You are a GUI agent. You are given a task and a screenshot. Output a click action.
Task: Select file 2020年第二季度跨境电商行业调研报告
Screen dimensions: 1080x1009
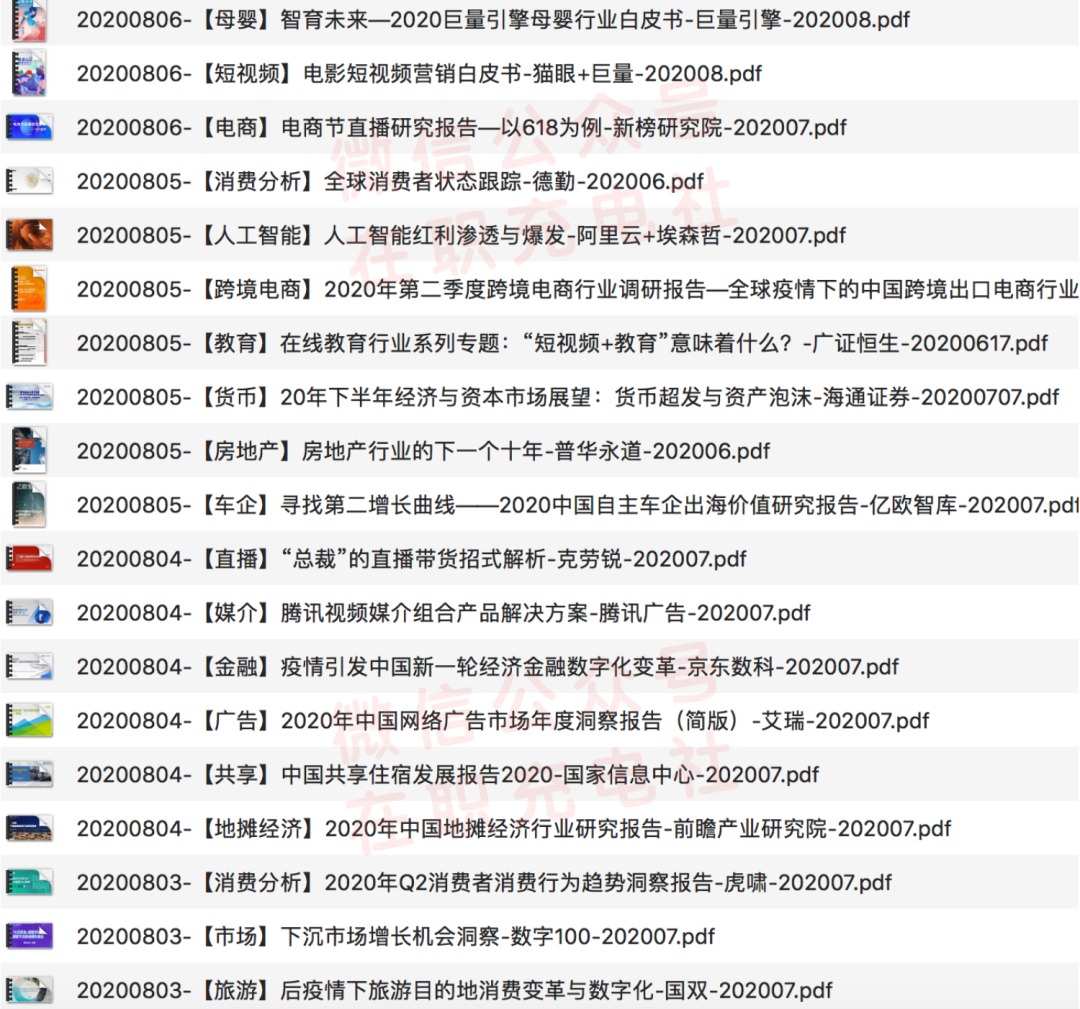tap(577, 289)
